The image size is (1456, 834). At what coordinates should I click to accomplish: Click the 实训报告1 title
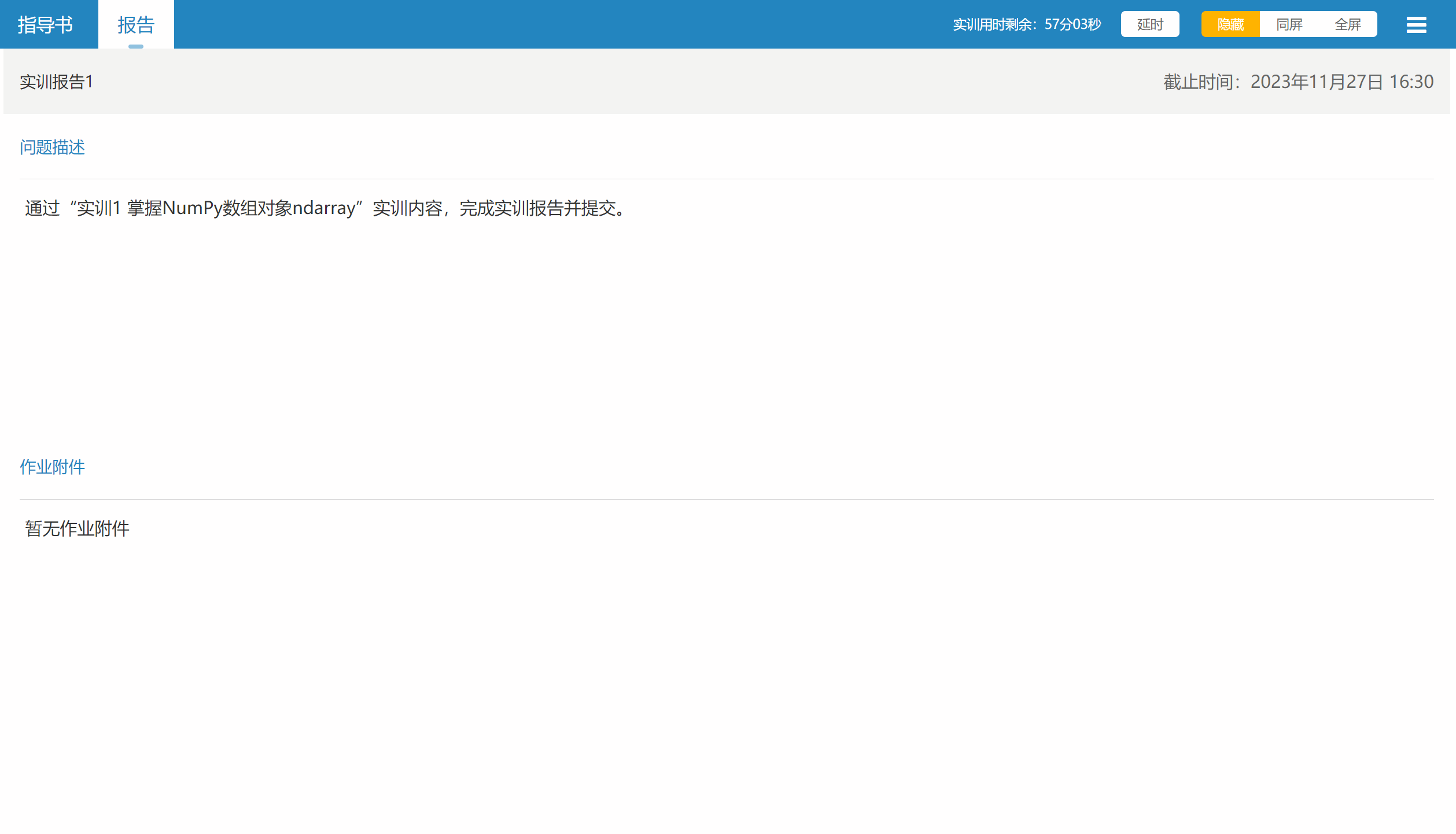57,82
